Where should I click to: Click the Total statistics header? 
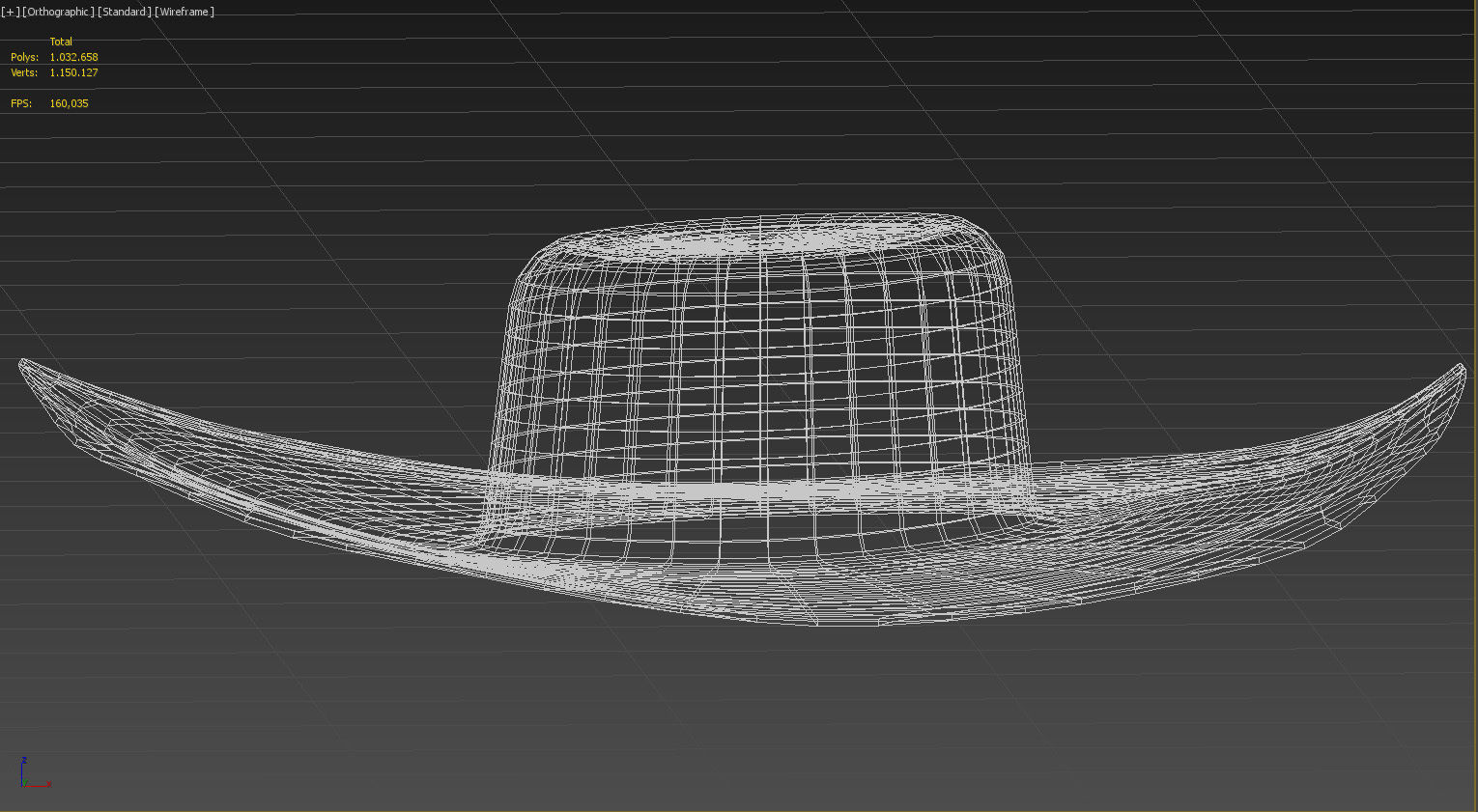(61, 42)
